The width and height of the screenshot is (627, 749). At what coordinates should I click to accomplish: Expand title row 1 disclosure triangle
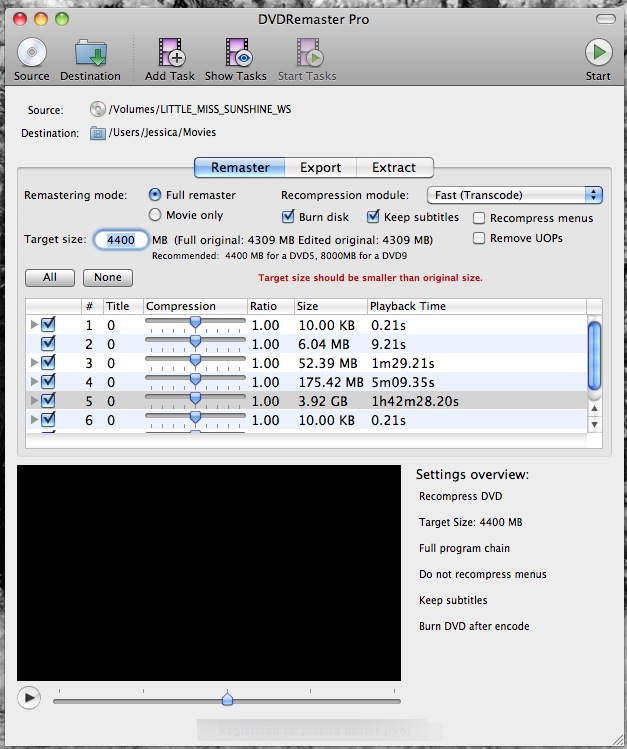click(x=34, y=325)
